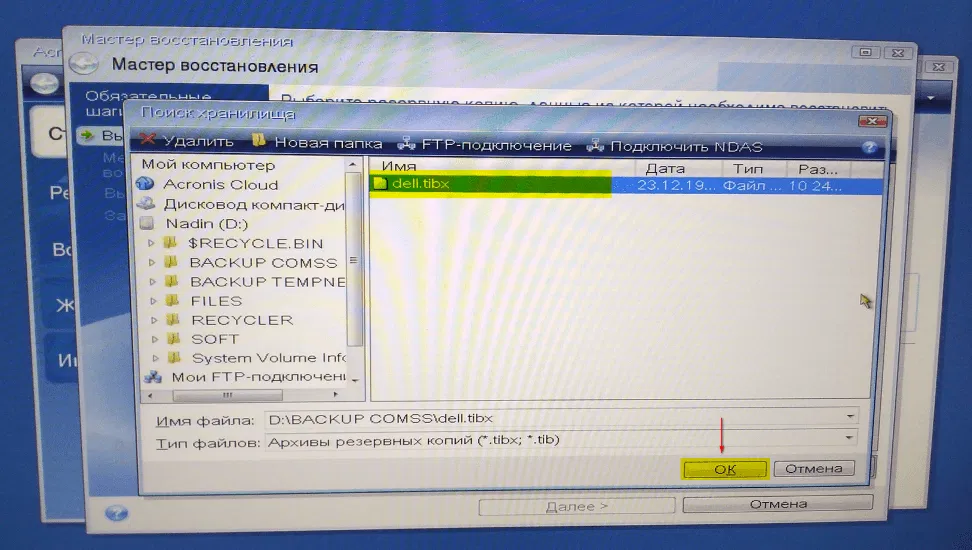Confirm the file with OK

(725, 469)
